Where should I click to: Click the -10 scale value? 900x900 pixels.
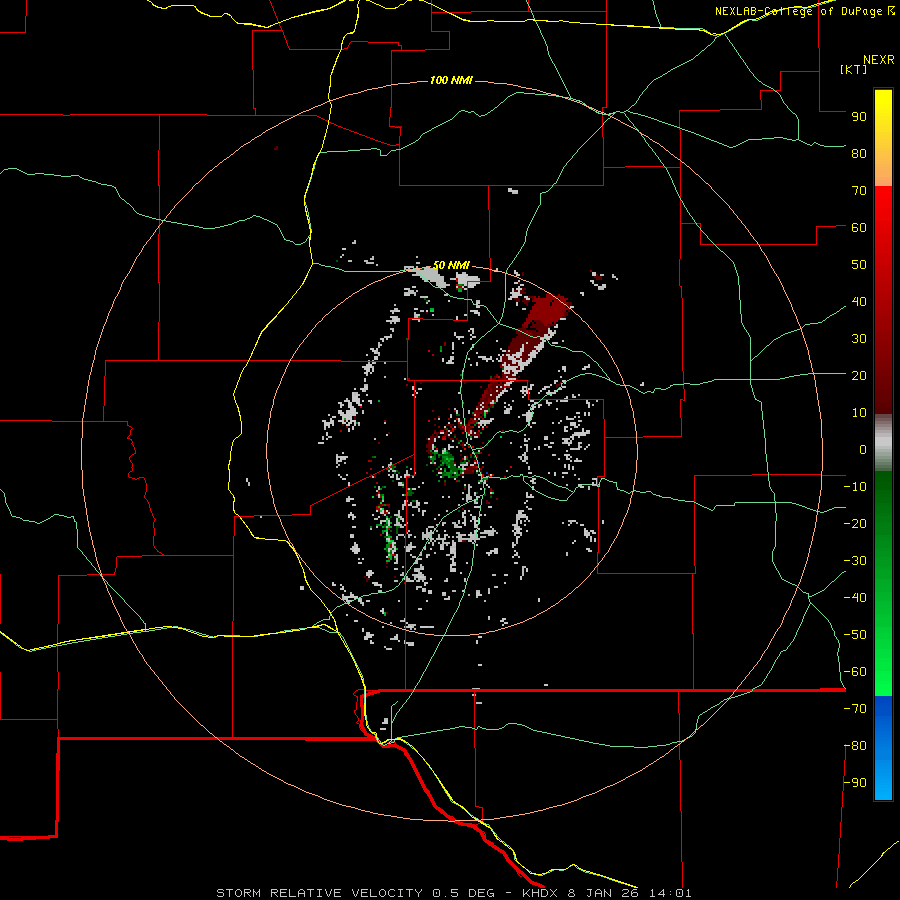[855, 487]
